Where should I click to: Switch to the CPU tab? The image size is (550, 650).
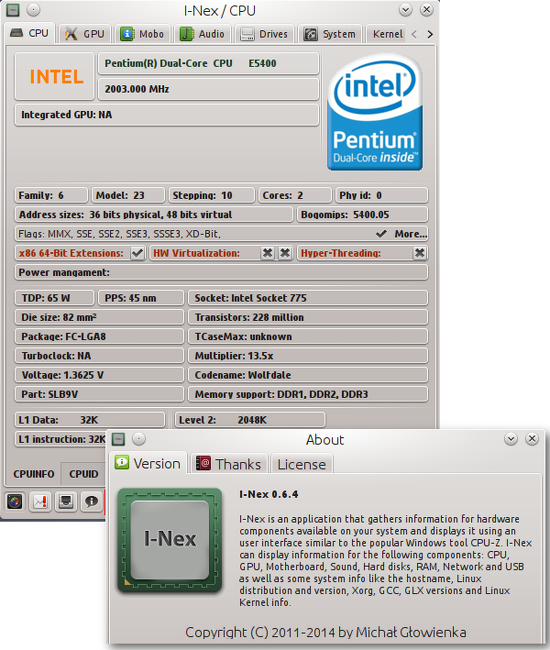point(29,33)
